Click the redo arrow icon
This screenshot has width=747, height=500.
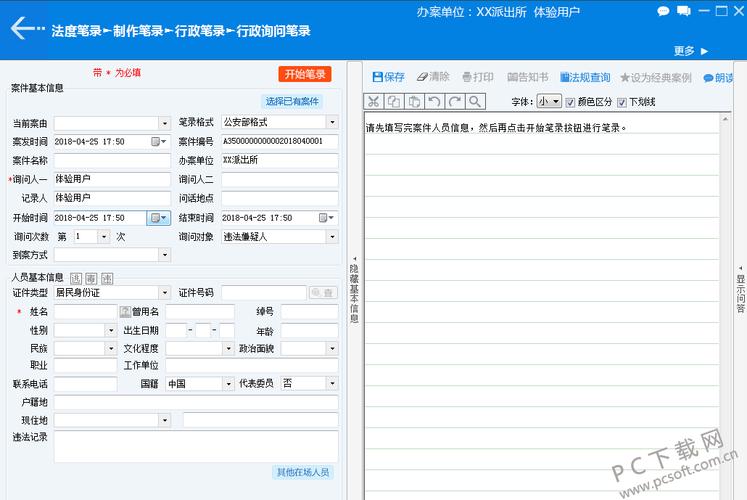click(455, 101)
